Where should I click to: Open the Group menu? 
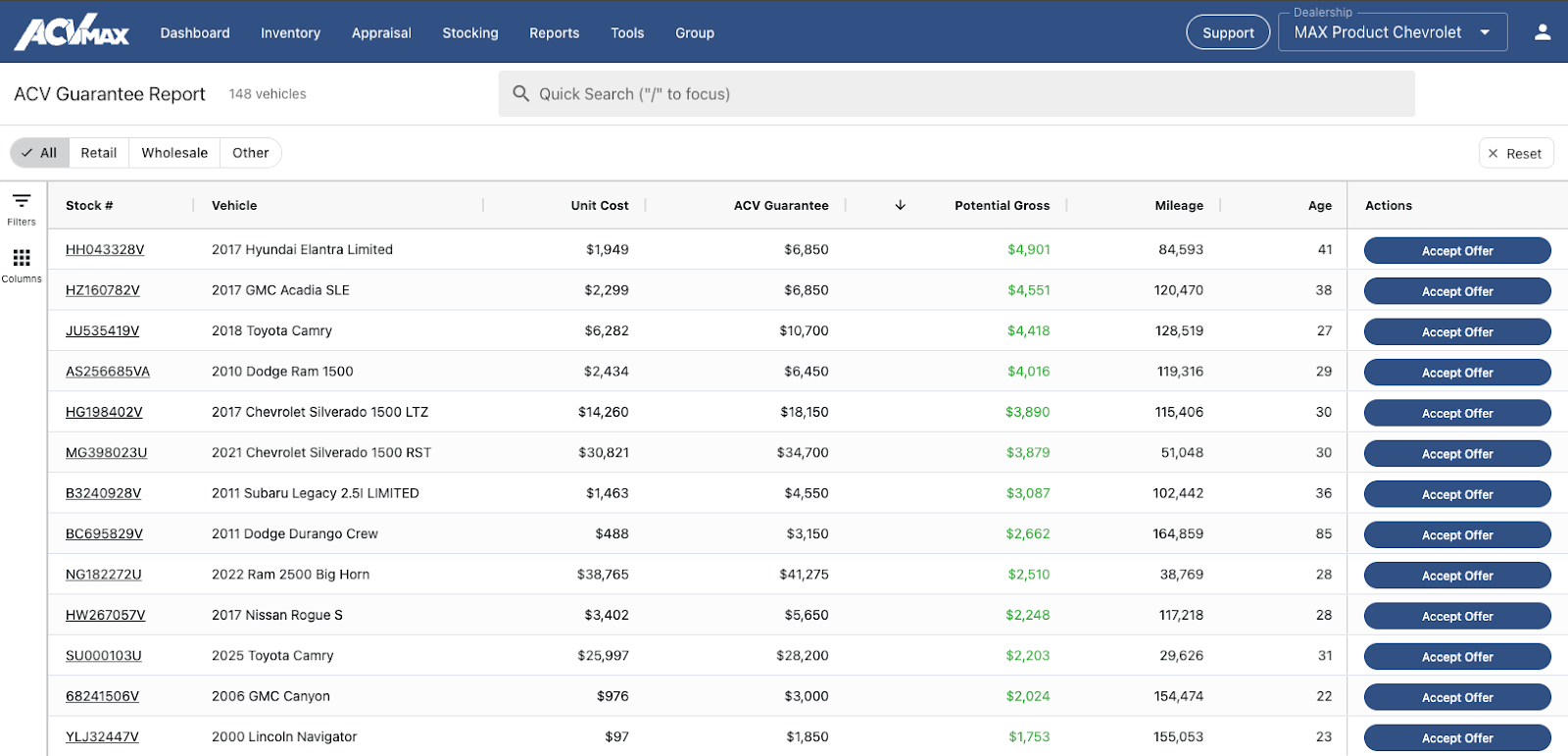[695, 32]
